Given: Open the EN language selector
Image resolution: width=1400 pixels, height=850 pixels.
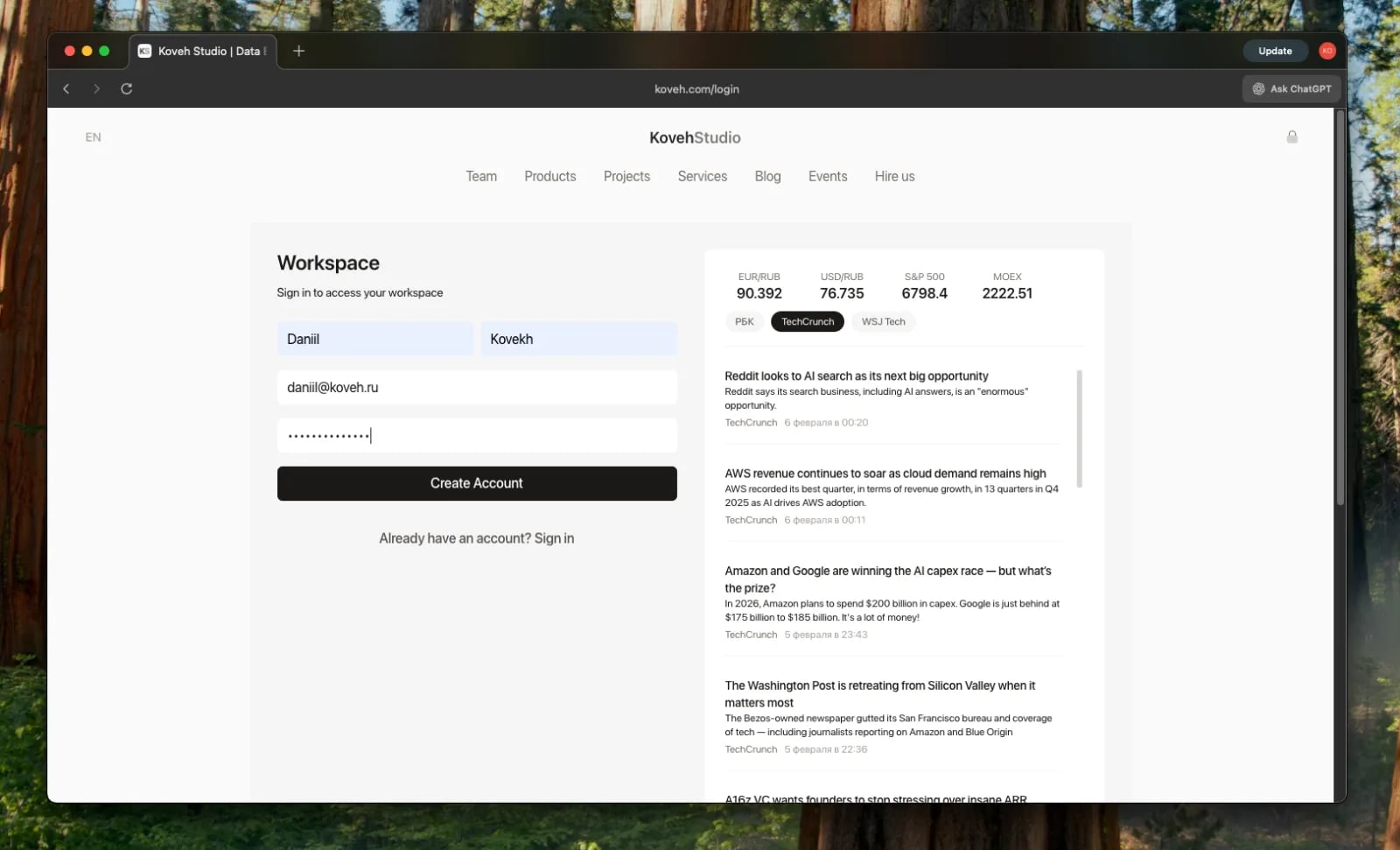Looking at the screenshot, I should point(93,137).
